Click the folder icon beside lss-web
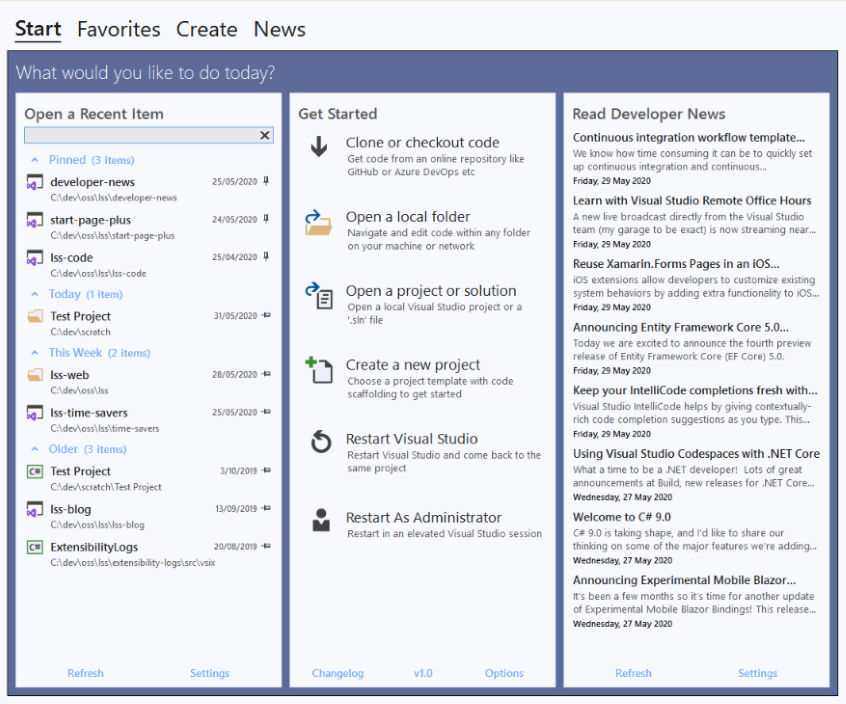846x704 pixels. [x=35, y=374]
